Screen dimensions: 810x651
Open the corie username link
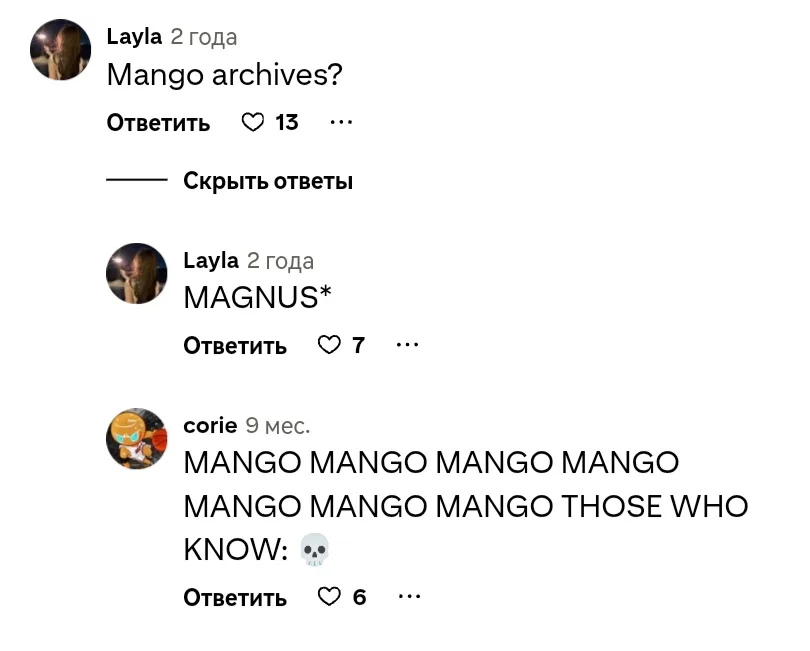[x=210, y=426]
